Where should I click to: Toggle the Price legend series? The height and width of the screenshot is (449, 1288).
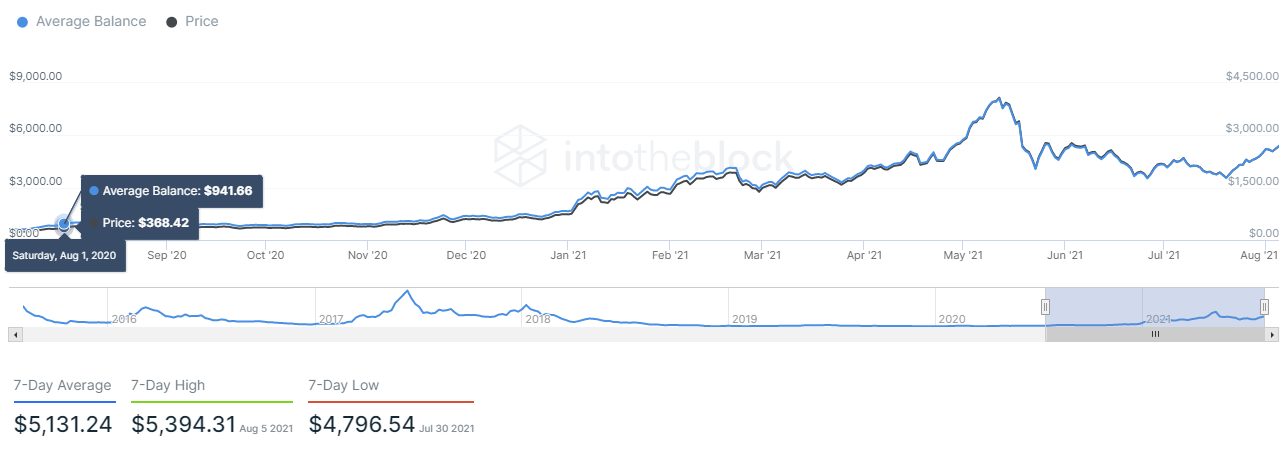point(192,21)
